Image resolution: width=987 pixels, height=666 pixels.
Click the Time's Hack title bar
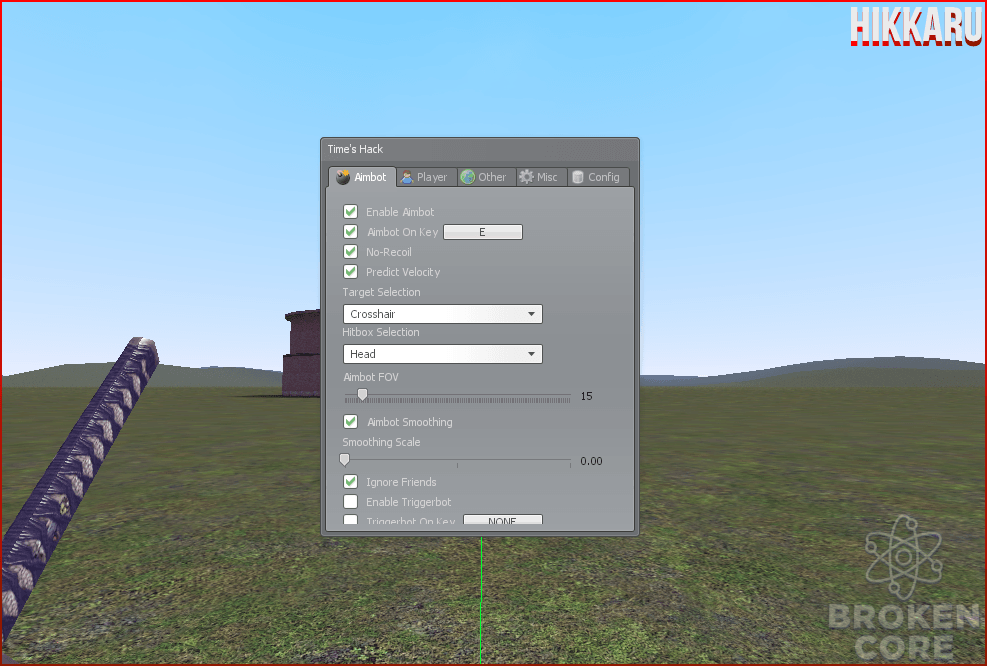click(480, 149)
